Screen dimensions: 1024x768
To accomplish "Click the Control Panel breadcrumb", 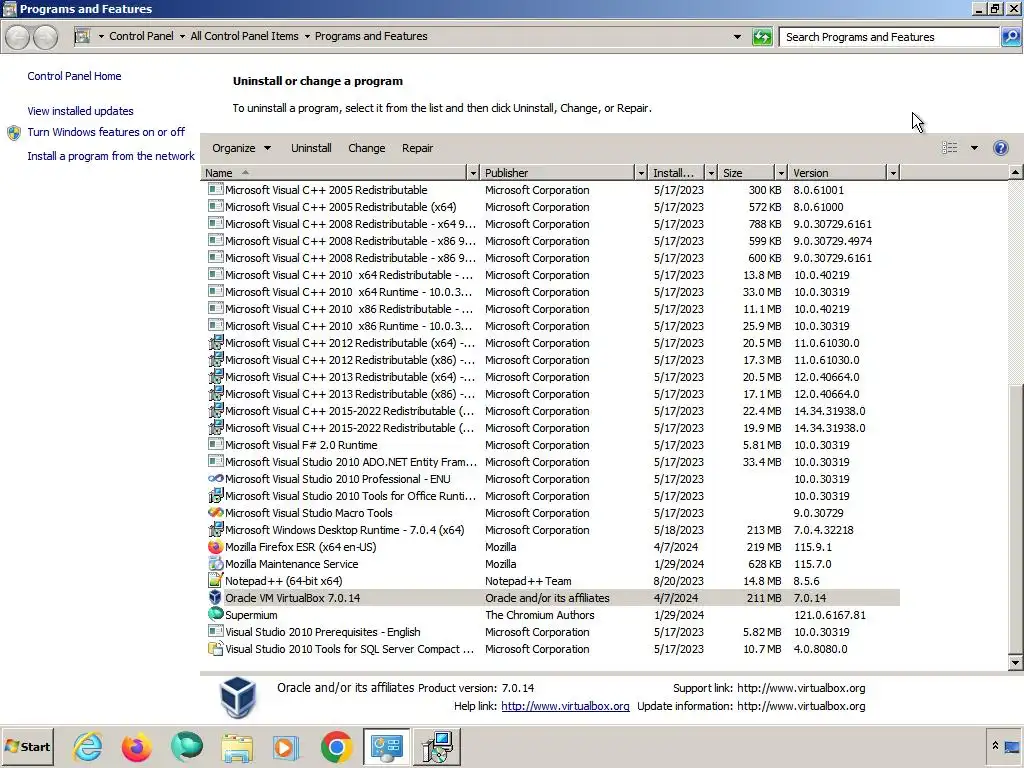I will coord(141,37).
